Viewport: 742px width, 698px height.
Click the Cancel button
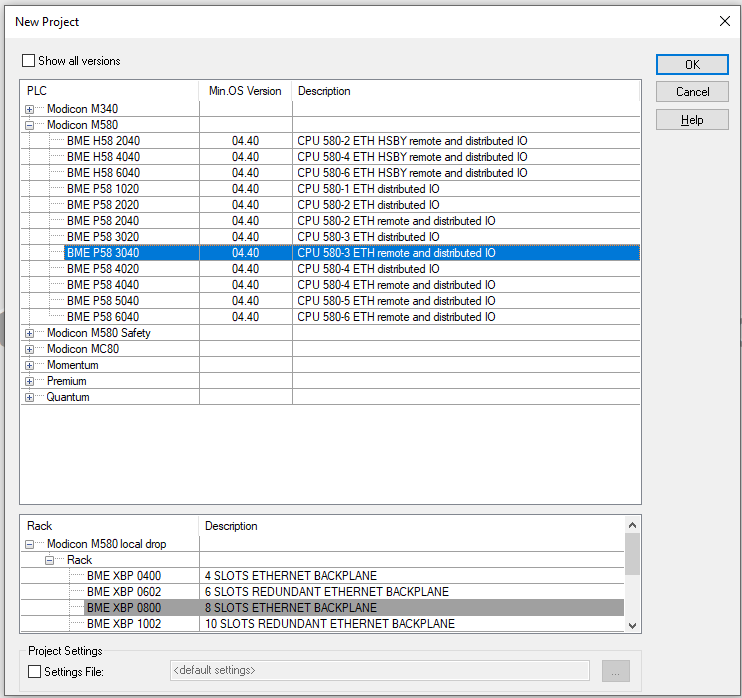pos(692,92)
